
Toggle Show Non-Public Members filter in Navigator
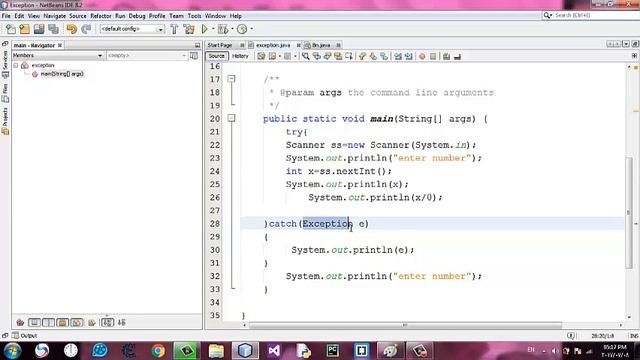[62, 322]
